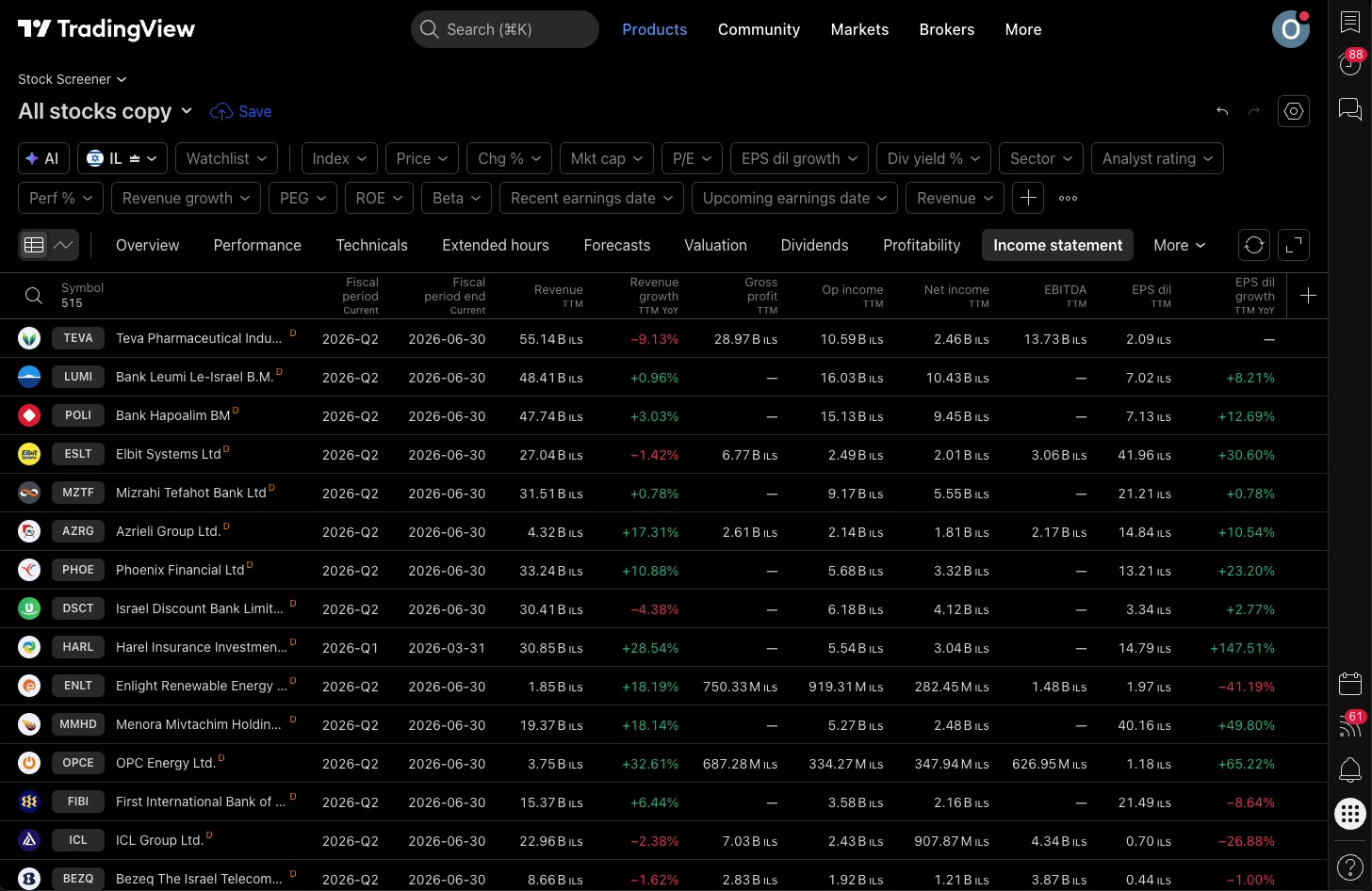Open the Watchlist filter dropdown

coord(226,158)
